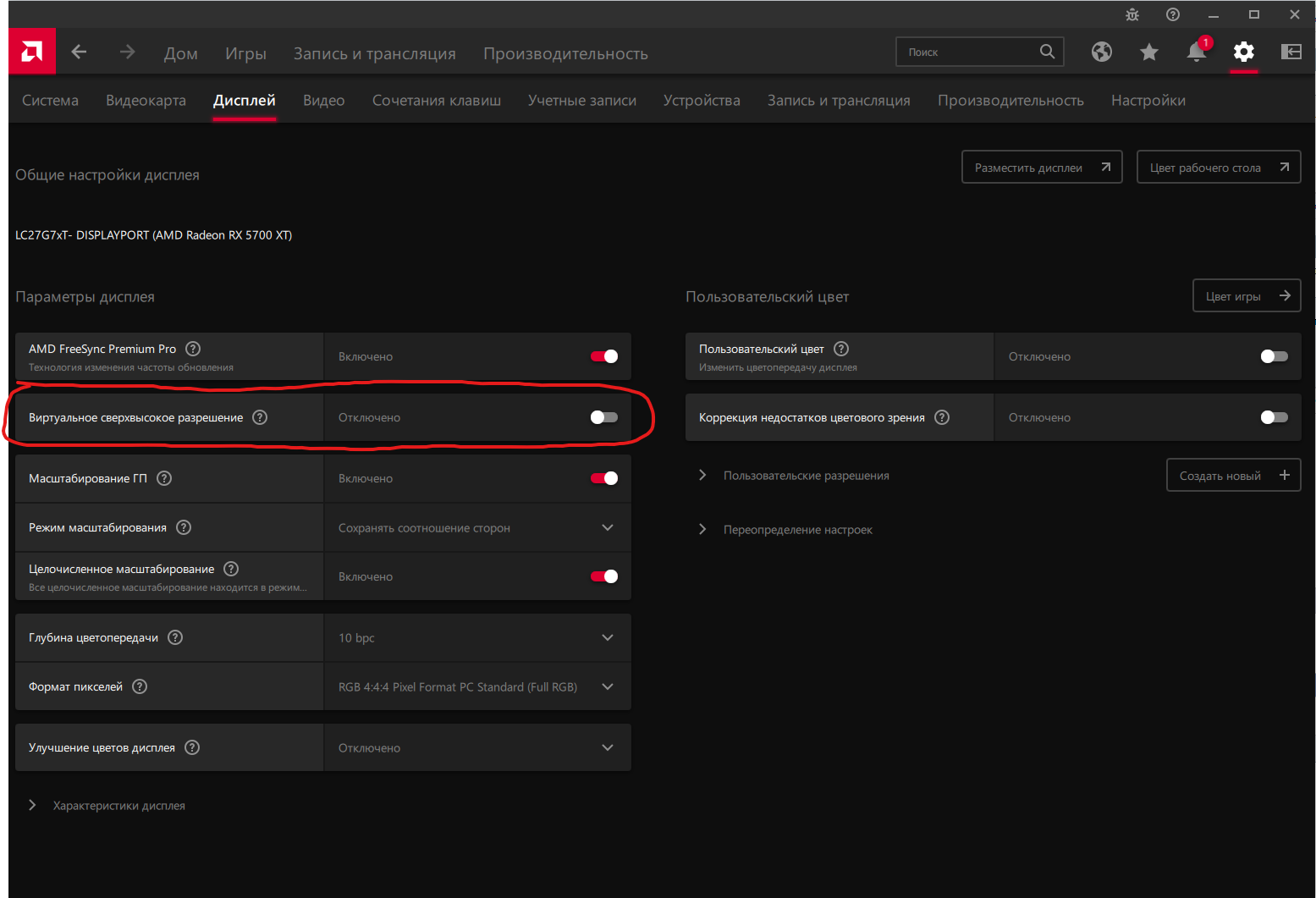Viewport: 1316px width, 898px height.
Task: Go forward with the right arrow
Action: point(127,52)
